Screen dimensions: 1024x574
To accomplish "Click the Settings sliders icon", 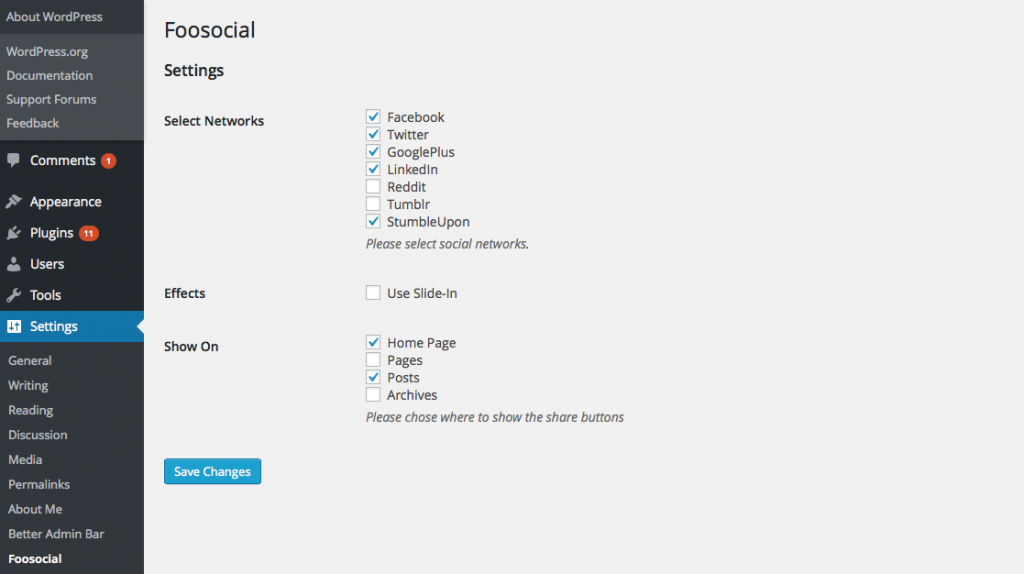I will [x=14, y=326].
